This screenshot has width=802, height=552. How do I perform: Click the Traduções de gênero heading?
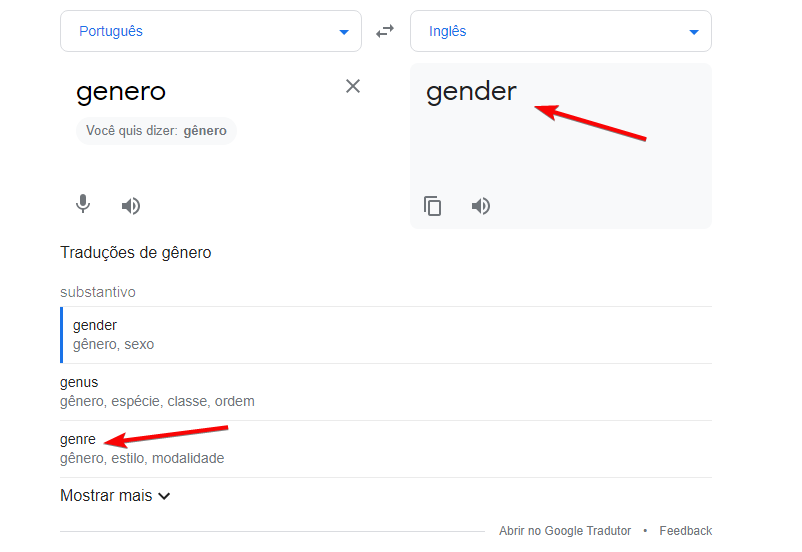136,253
